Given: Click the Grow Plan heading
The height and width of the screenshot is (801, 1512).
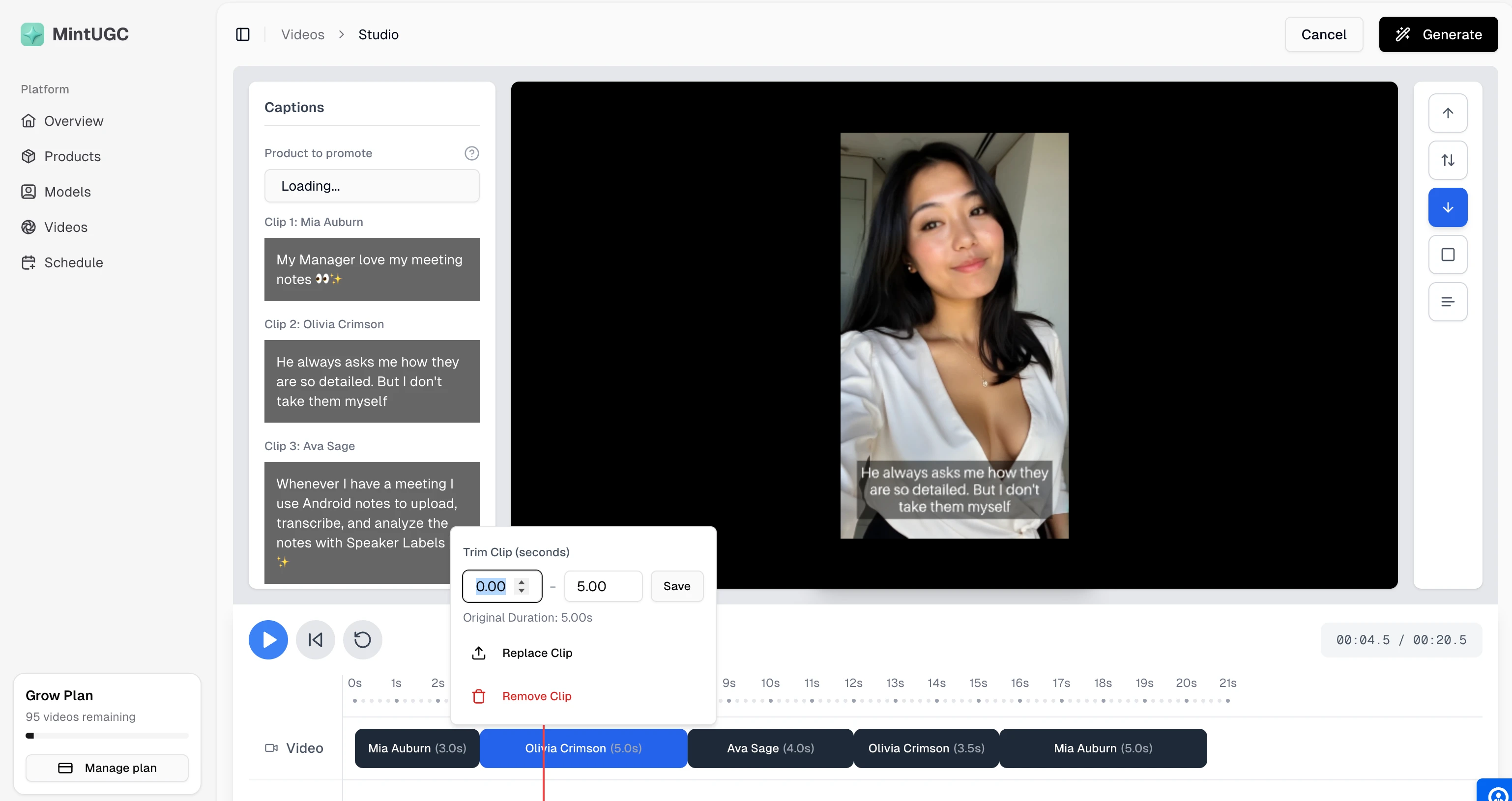Looking at the screenshot, I should tap(59, 696).
